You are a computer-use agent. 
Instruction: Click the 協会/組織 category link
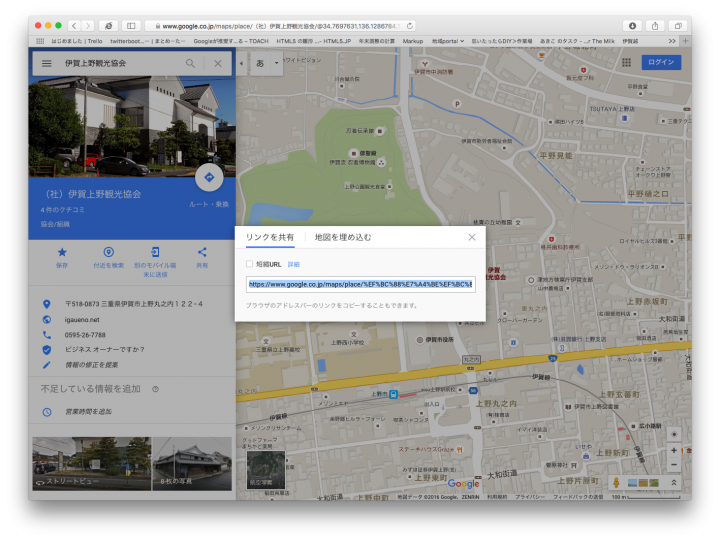[55, 224]
